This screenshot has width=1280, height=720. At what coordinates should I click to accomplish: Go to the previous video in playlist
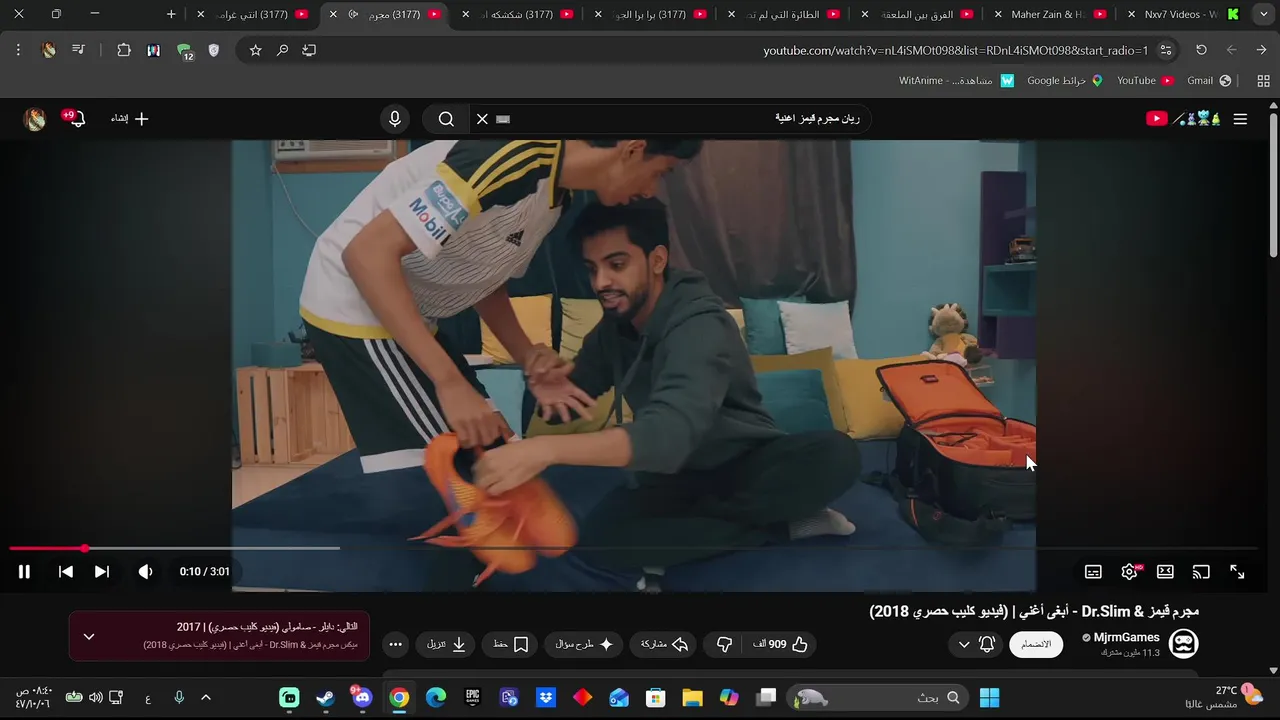pyautogui.click(x=66, y=572)
